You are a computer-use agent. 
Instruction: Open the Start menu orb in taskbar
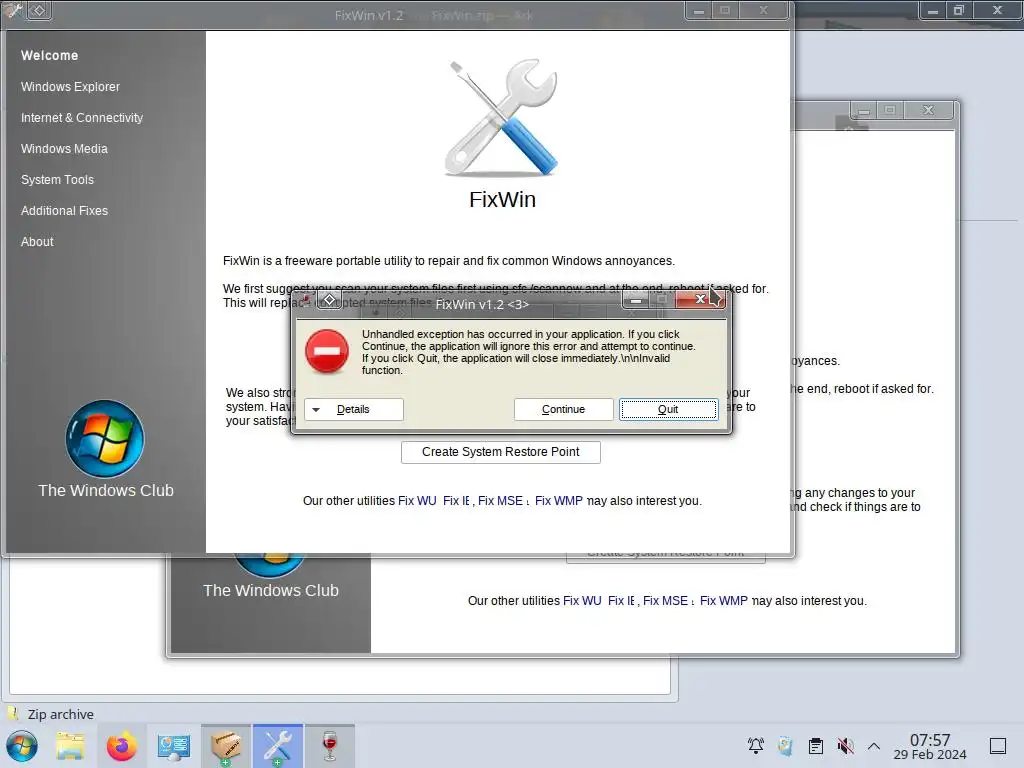click(x=22, y=746)
